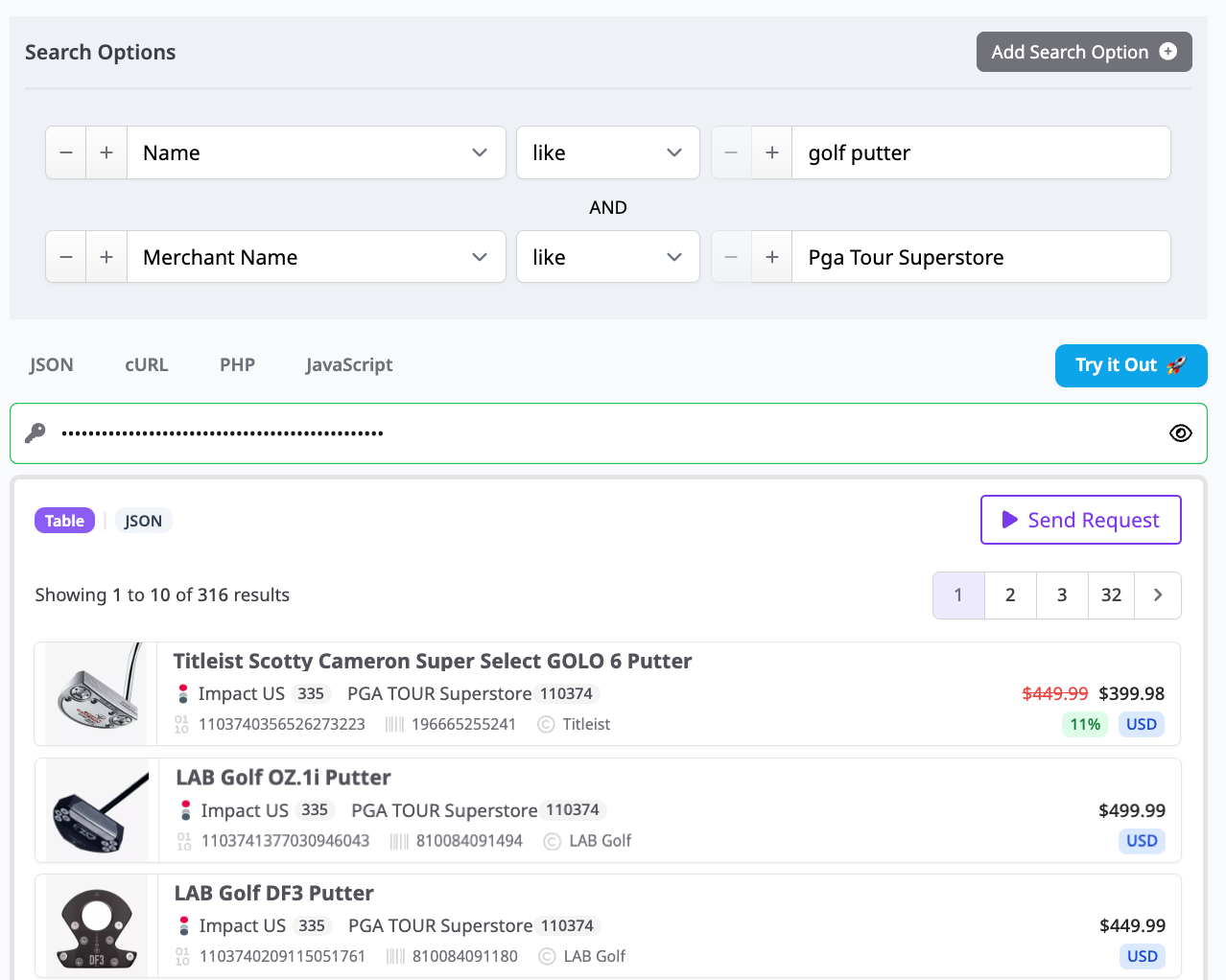Click the 01/10 ID icon in Titleist row
The width and height of the screenshot is (1226, 980).
tap(182, 724)
